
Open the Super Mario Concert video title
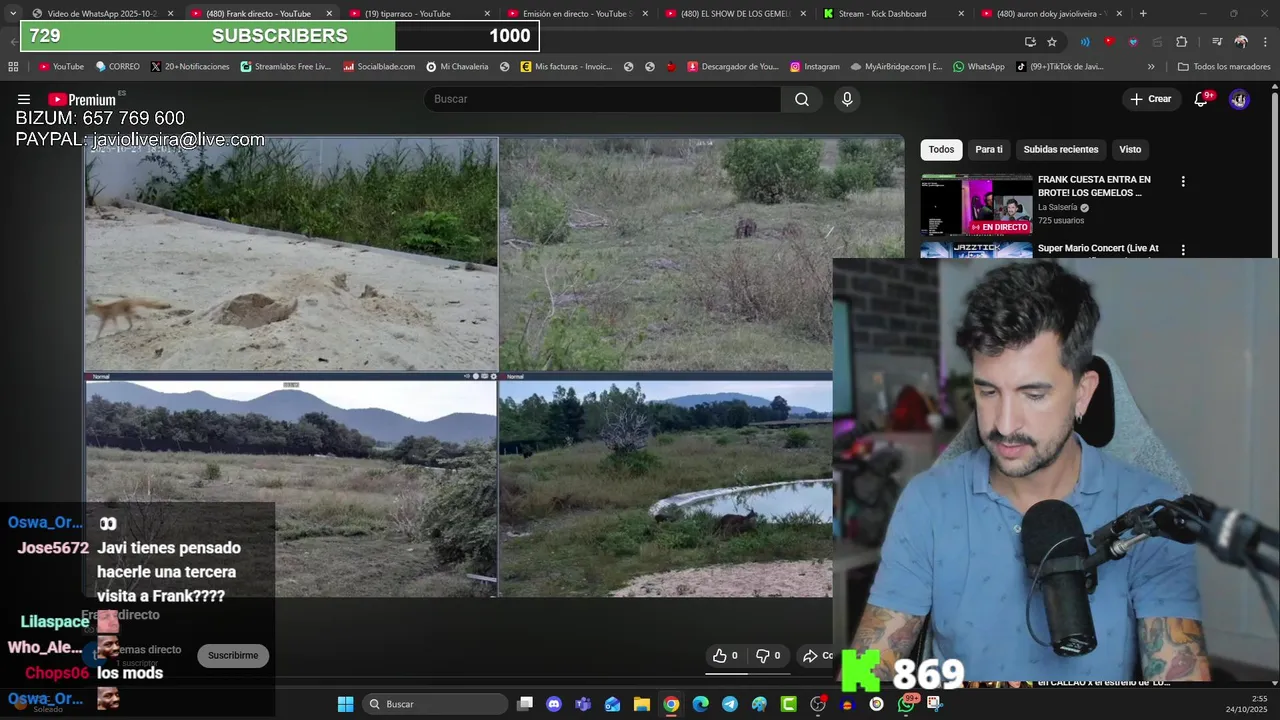[x=1098, y=248]
